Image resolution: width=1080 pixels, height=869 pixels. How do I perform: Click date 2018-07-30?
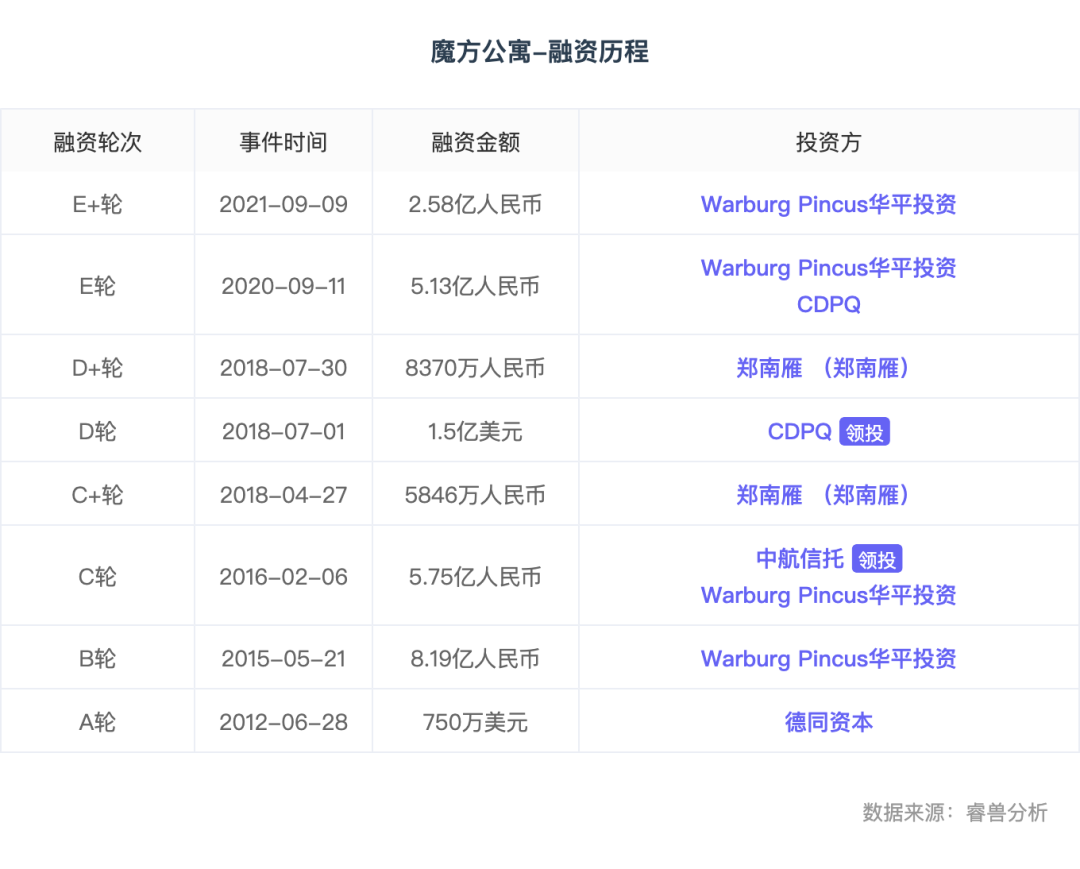coord(283,368)
